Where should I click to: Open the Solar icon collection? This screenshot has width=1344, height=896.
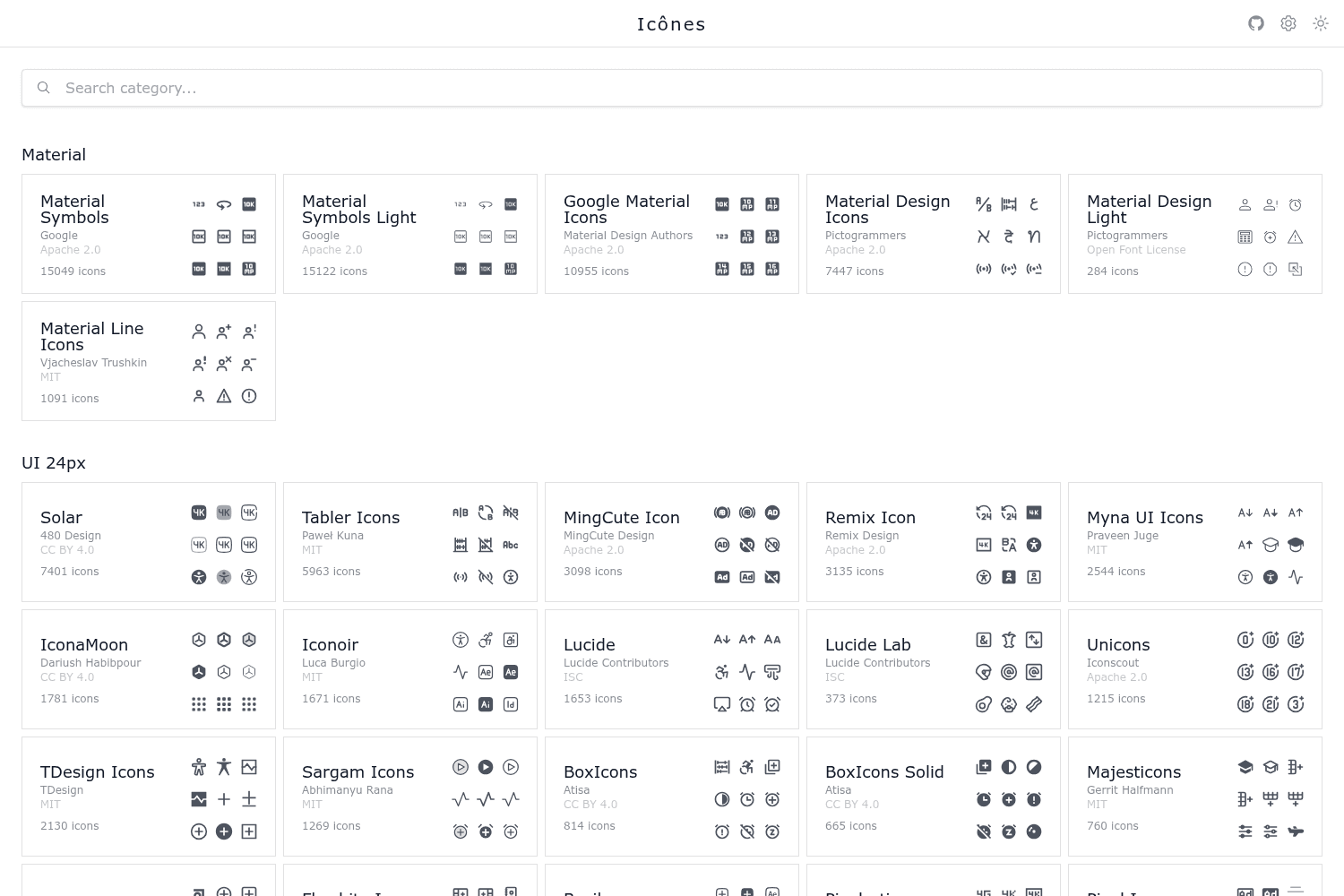tap(149, 542)
